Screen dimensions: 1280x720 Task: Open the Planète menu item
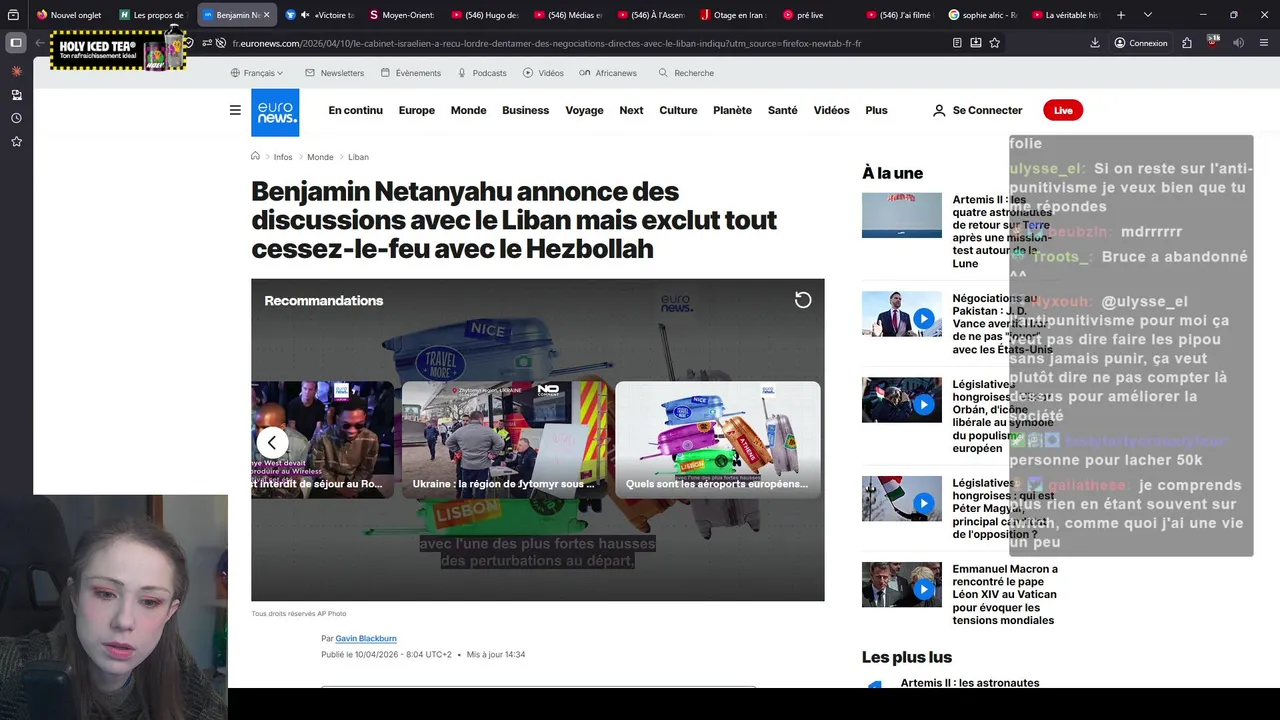[732, 110]
